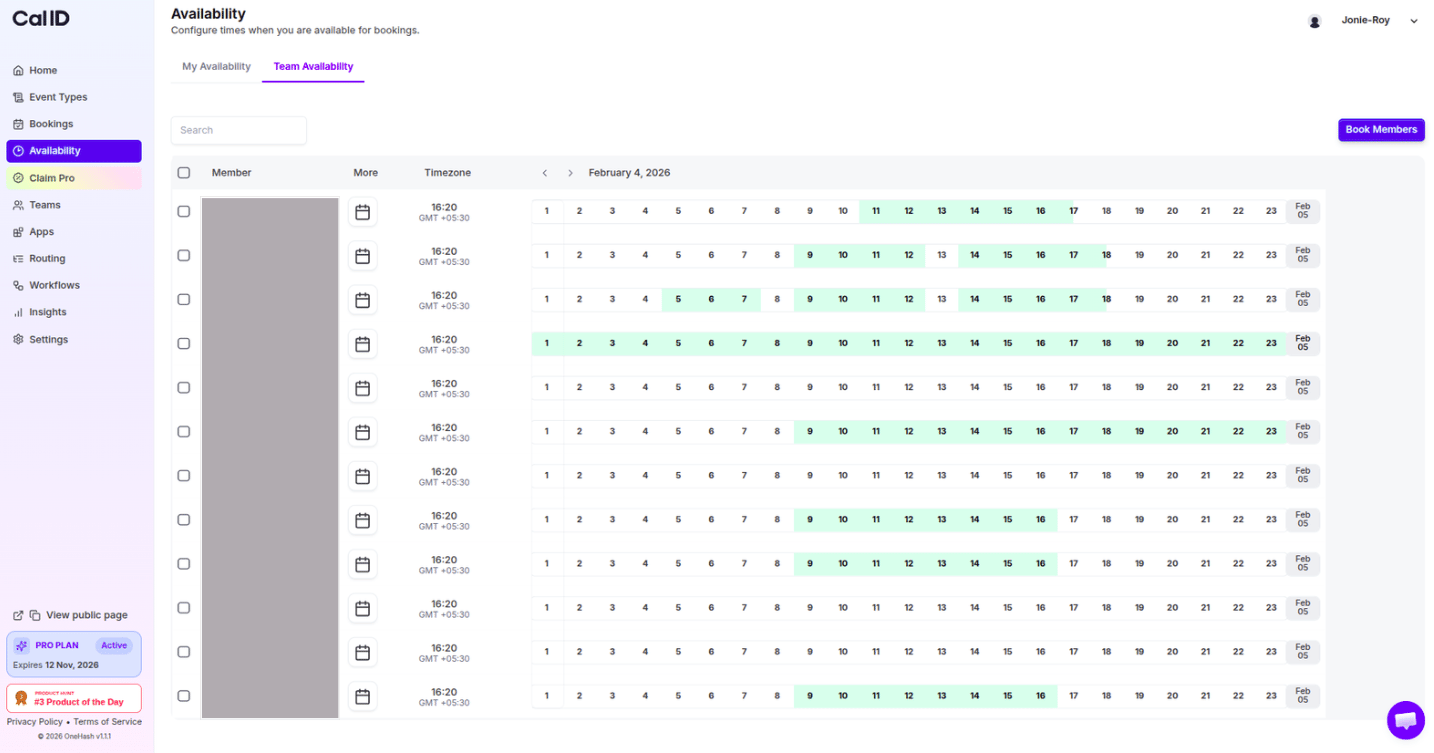This screenshot has height=753, width=1434.
Task: Click the Jonie-Roy user avatar
Action: pyautogui.click(x=1315, y=21)
